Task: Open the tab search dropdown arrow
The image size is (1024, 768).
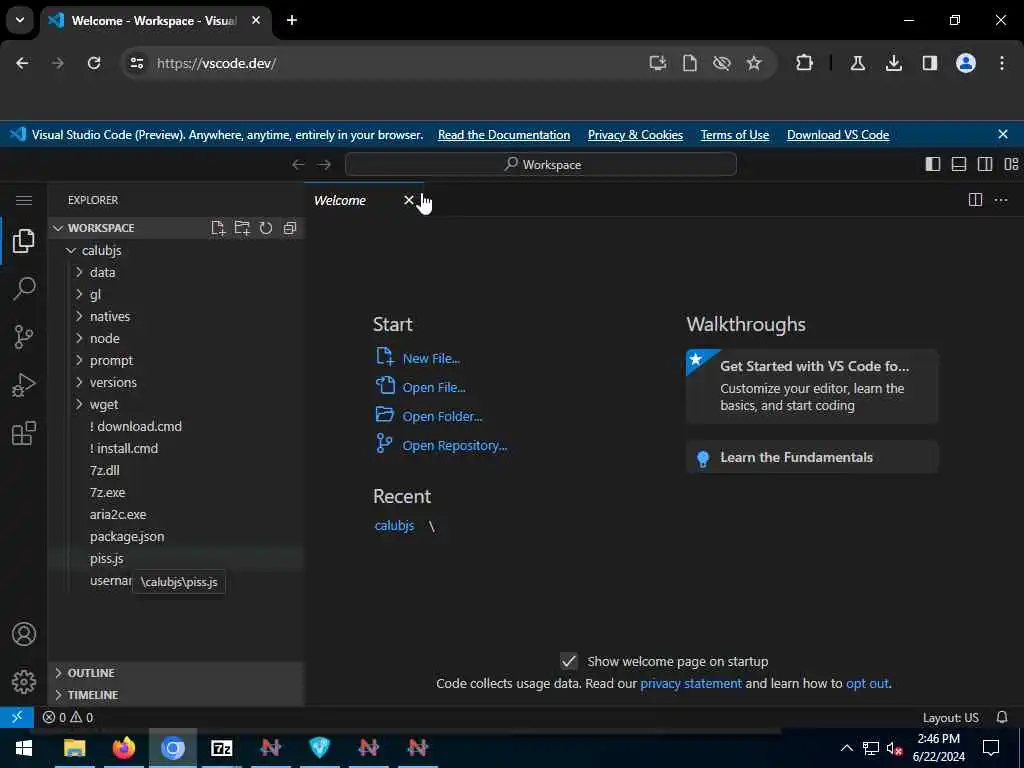Action: click(x=20, y=20)
